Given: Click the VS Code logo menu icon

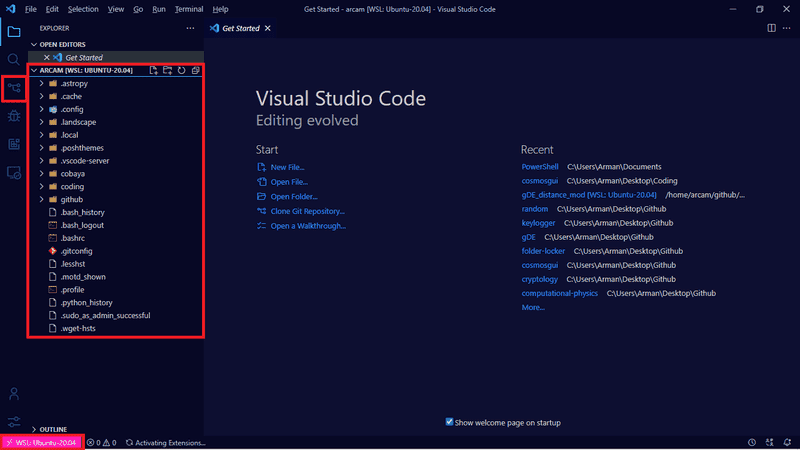Looking at the screenshot, I should (x=11, y=9).
